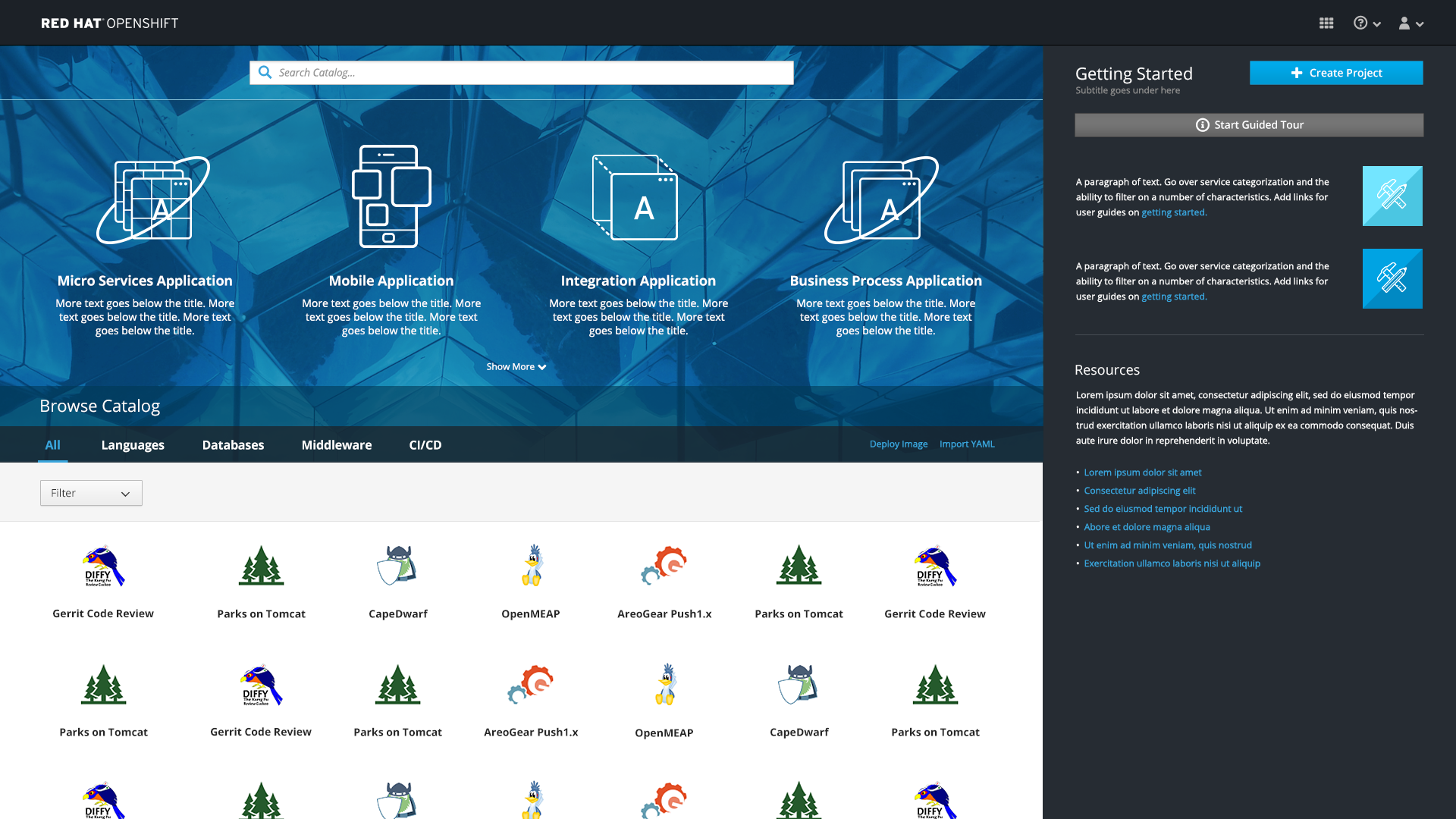The image size is (1456, 819).
Task: Open Gerrit Code Review in the second catalog row
Action: click(x=261, y=701)
